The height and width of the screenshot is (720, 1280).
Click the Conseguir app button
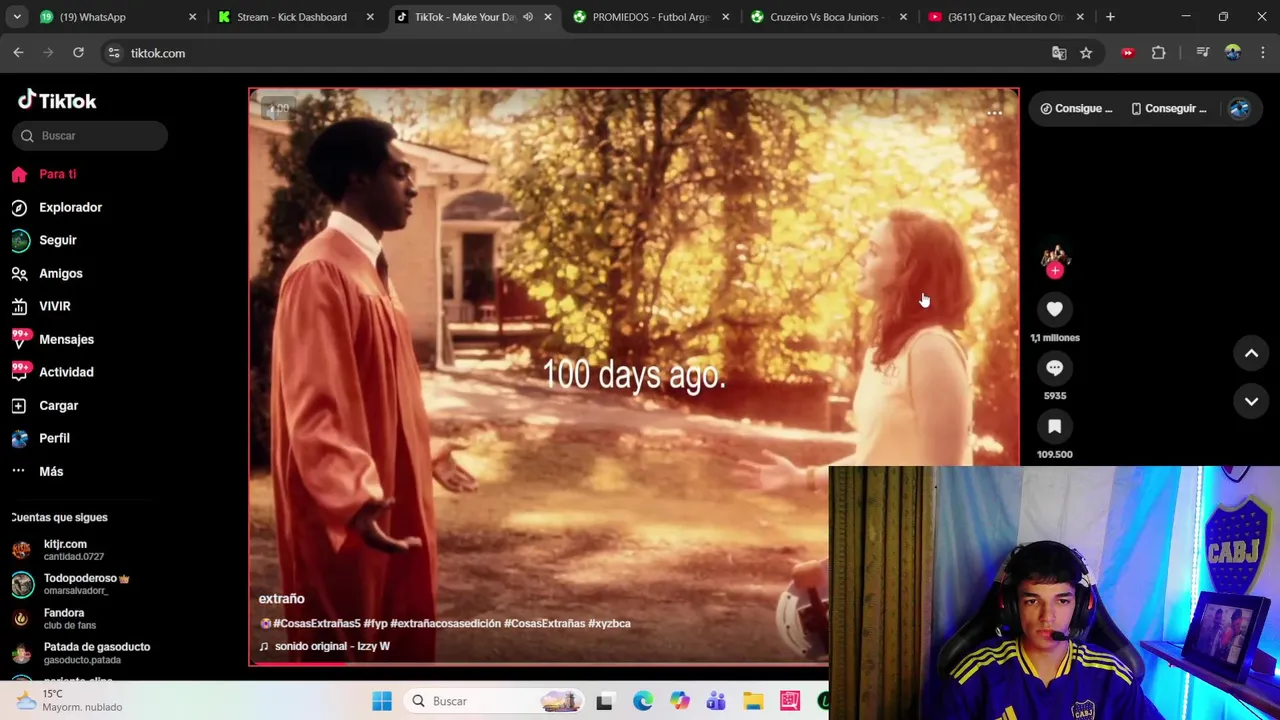click(1169, 109)
